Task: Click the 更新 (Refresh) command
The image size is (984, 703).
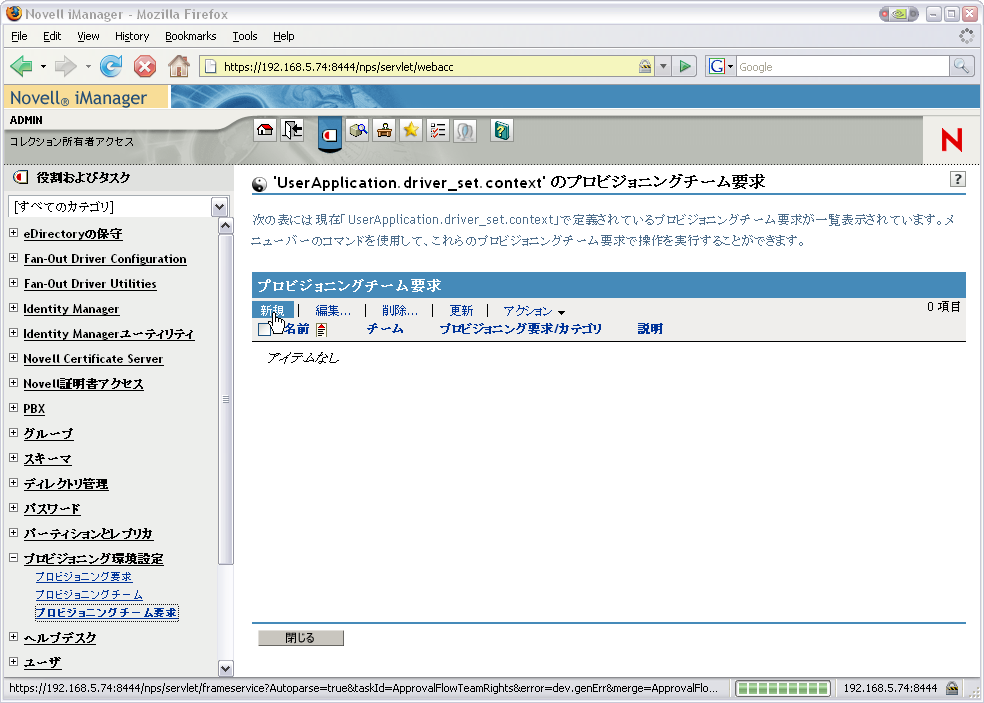Action: 461,311
